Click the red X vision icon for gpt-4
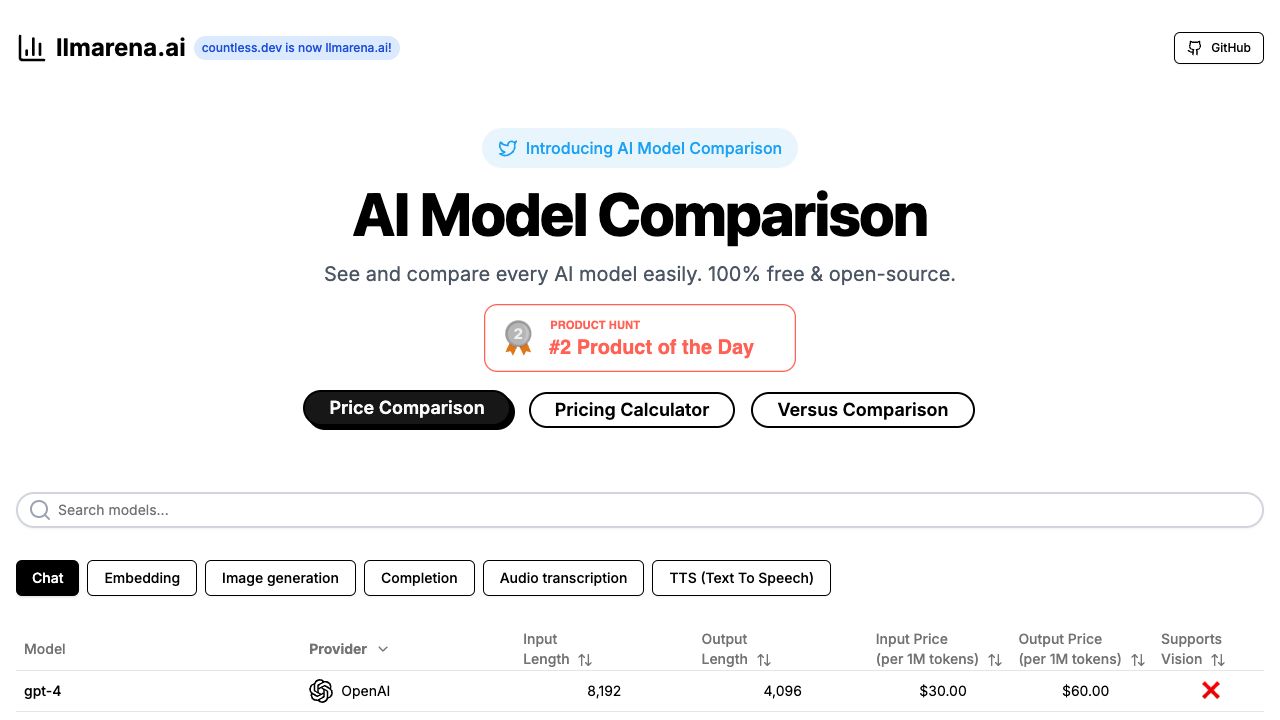The height and width of the screenshot is (720, 1280). point(1211,690)
